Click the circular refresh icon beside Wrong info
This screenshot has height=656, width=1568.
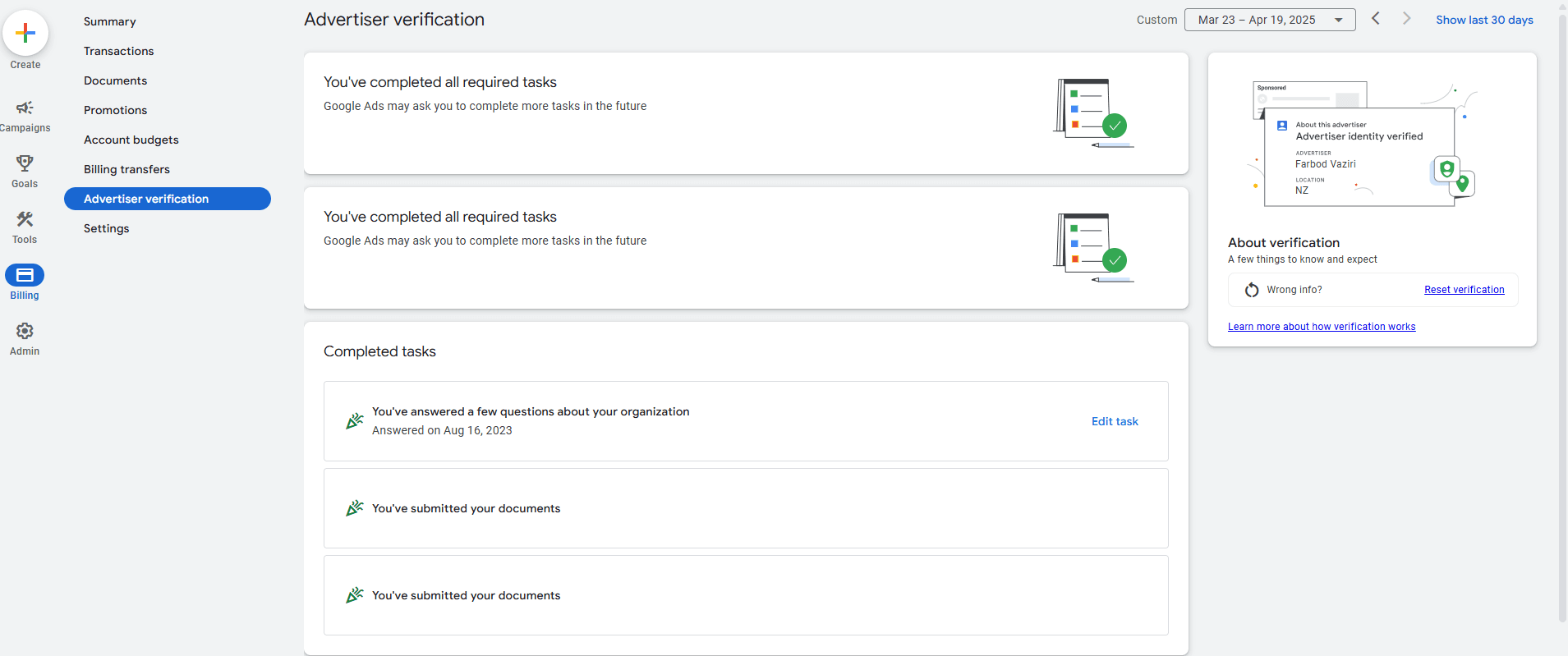pos(1252,290)
